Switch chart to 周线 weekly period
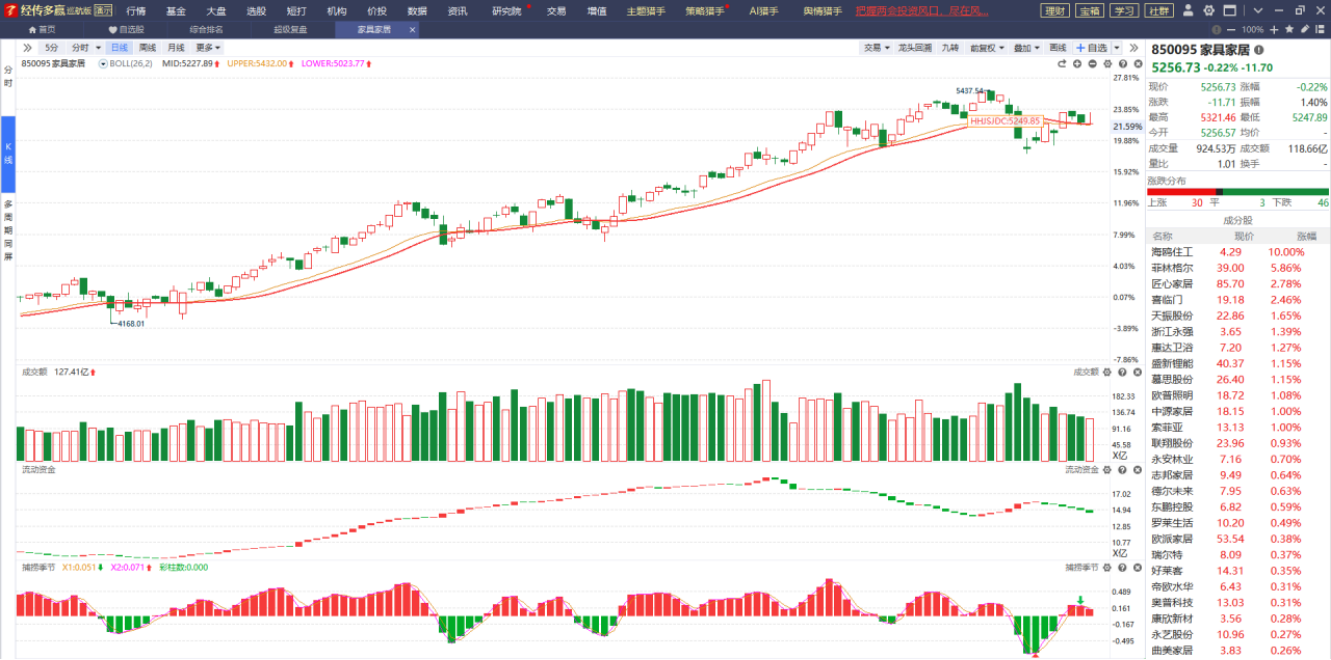Screen dimensions: 1331x660 pyautogui.click(x=147, y=48)
